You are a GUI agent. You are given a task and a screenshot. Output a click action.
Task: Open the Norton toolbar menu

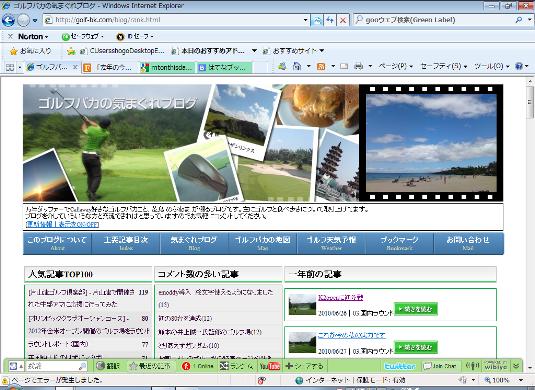pos(33,37)
